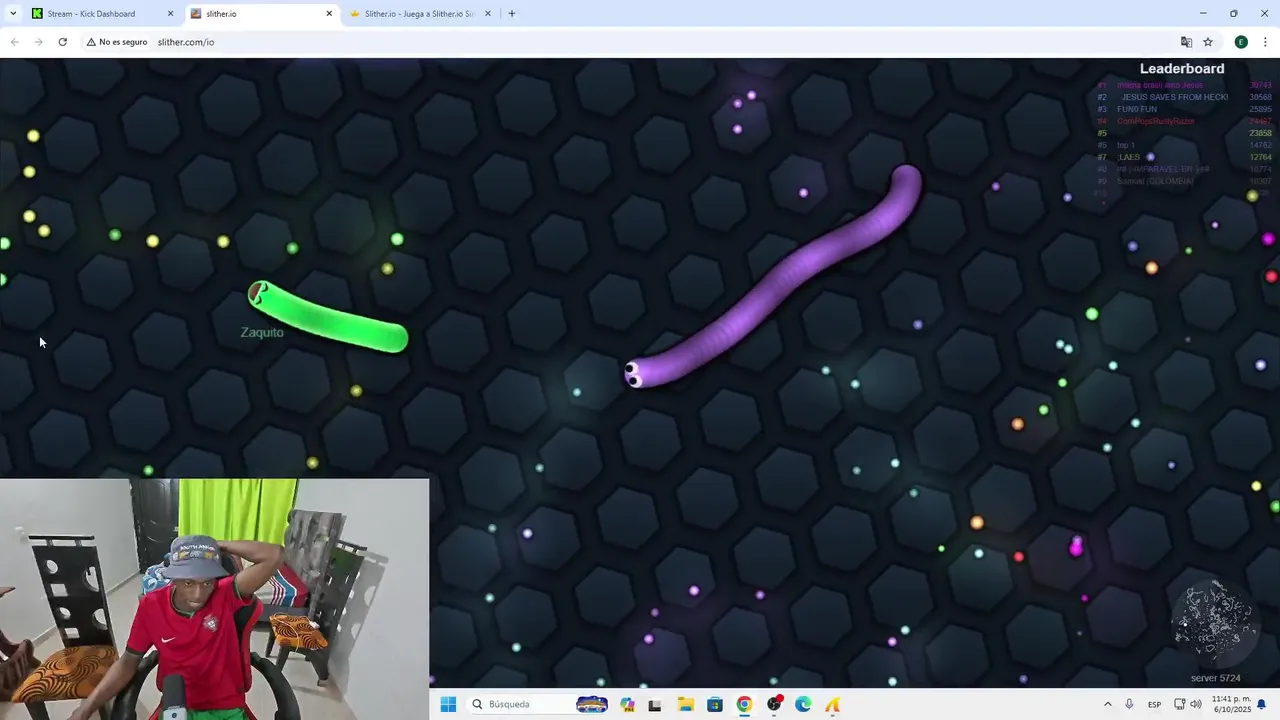Click the leaderboard score 12764
The height and width of the screenshot is (720, 1280).
pos(1260,157)
